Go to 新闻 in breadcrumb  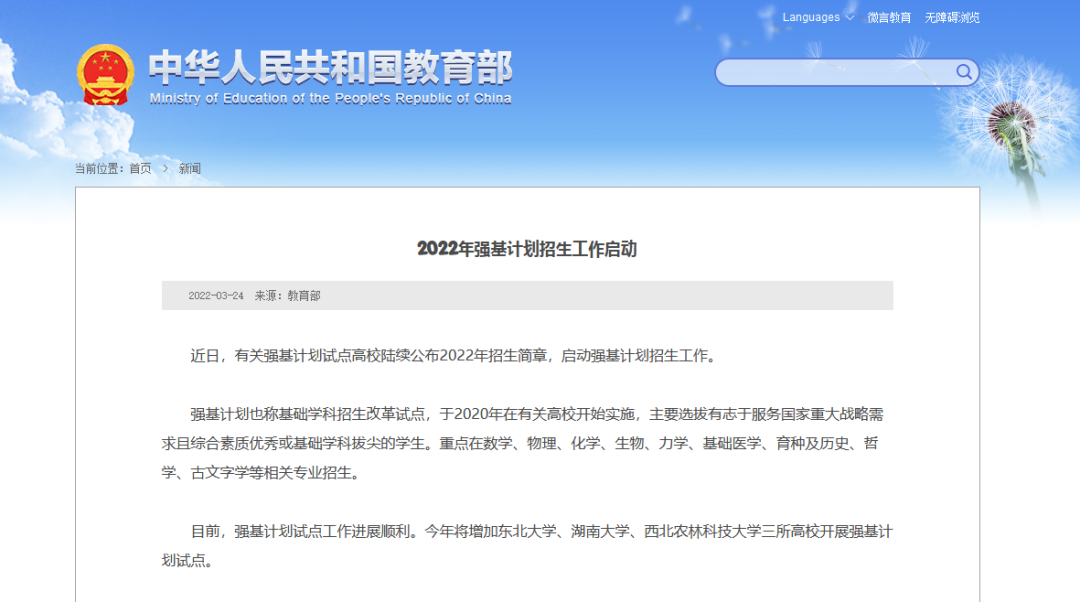[x=189, y=169]
